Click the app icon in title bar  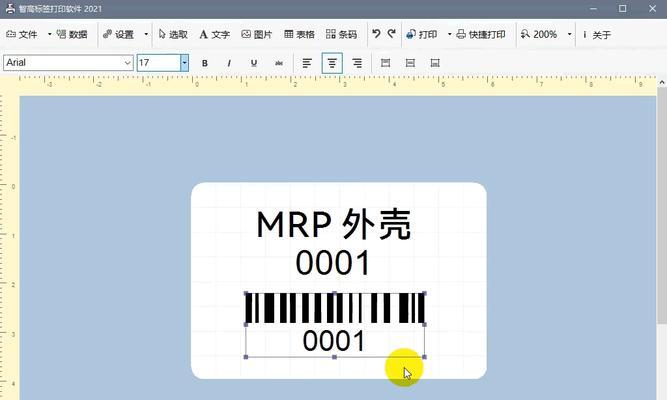(10, 9)
